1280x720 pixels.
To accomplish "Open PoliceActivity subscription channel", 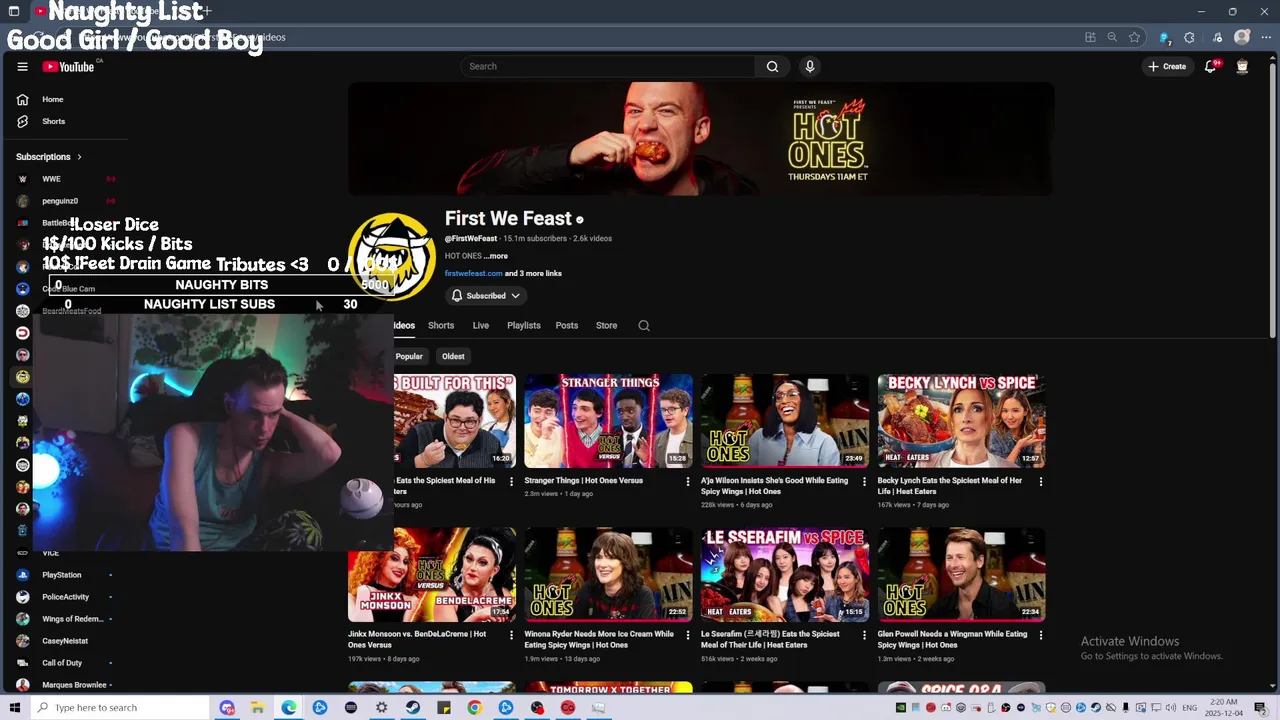I will click(64, 597).
